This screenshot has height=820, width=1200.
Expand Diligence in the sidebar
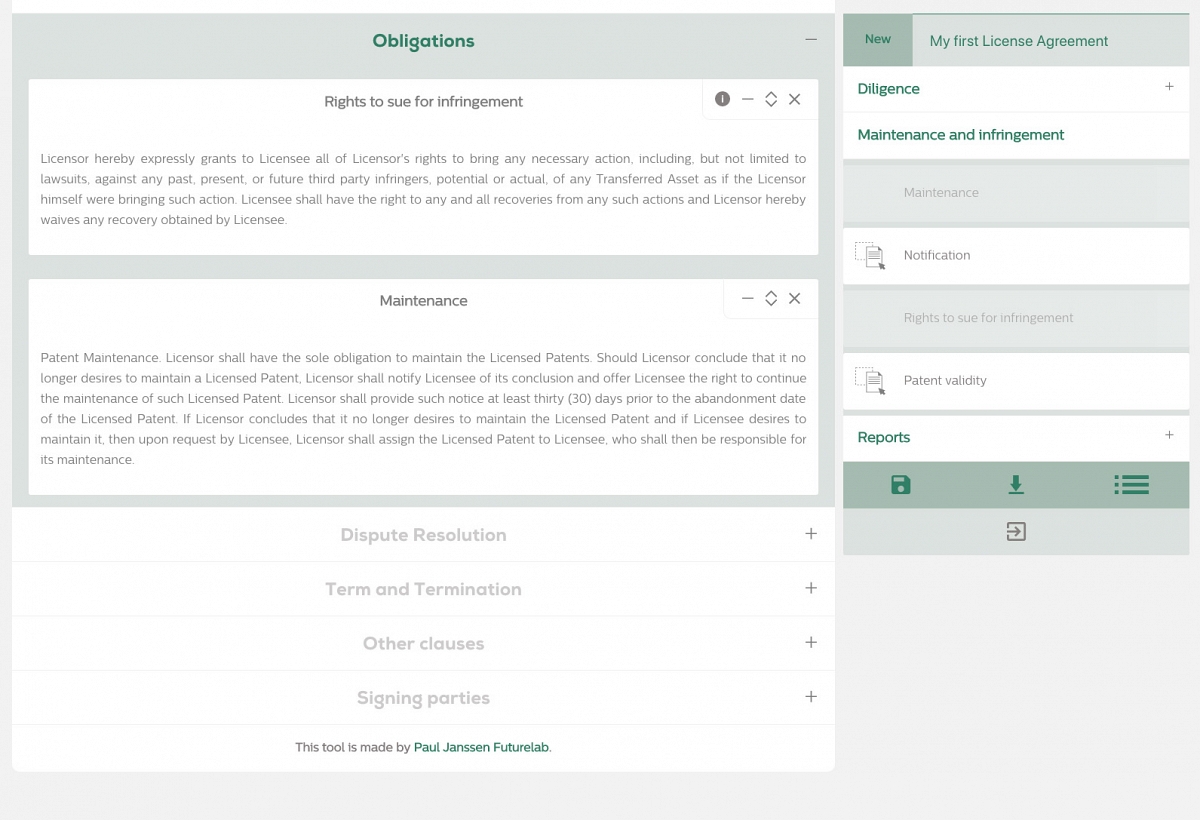pyautogui.click(x=1169, y=87)
